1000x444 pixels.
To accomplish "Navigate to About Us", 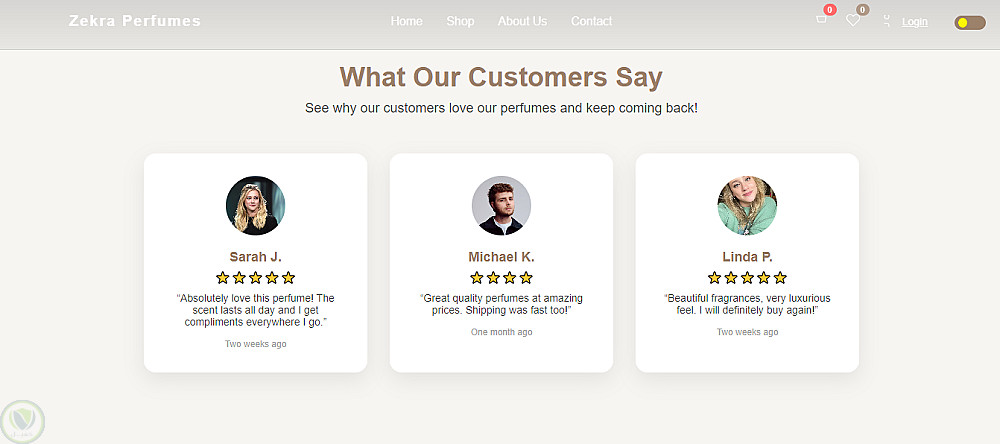I will (x=522, y=21).
